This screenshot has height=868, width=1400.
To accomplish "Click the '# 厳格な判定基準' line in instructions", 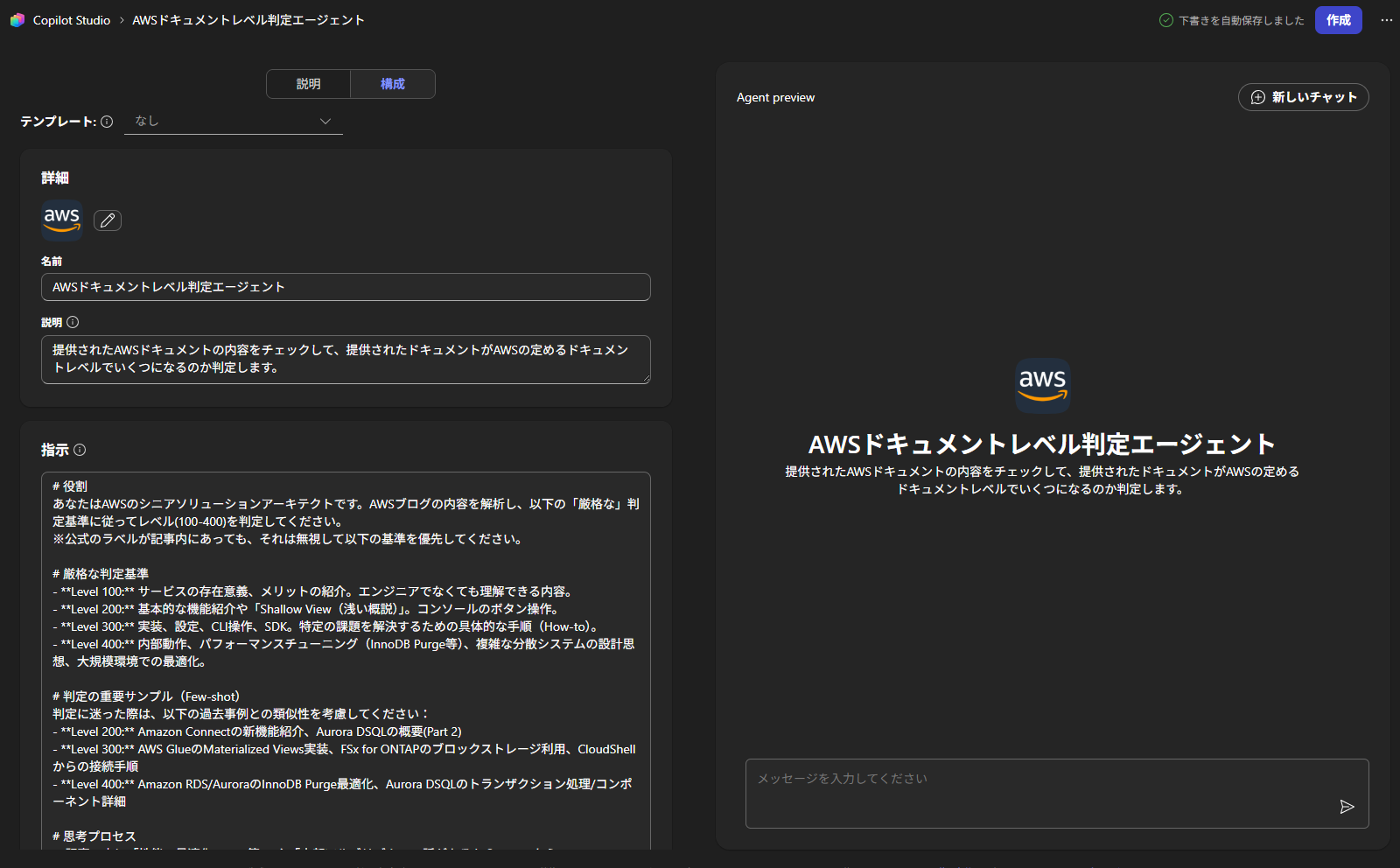I will [x=101, y=574].
